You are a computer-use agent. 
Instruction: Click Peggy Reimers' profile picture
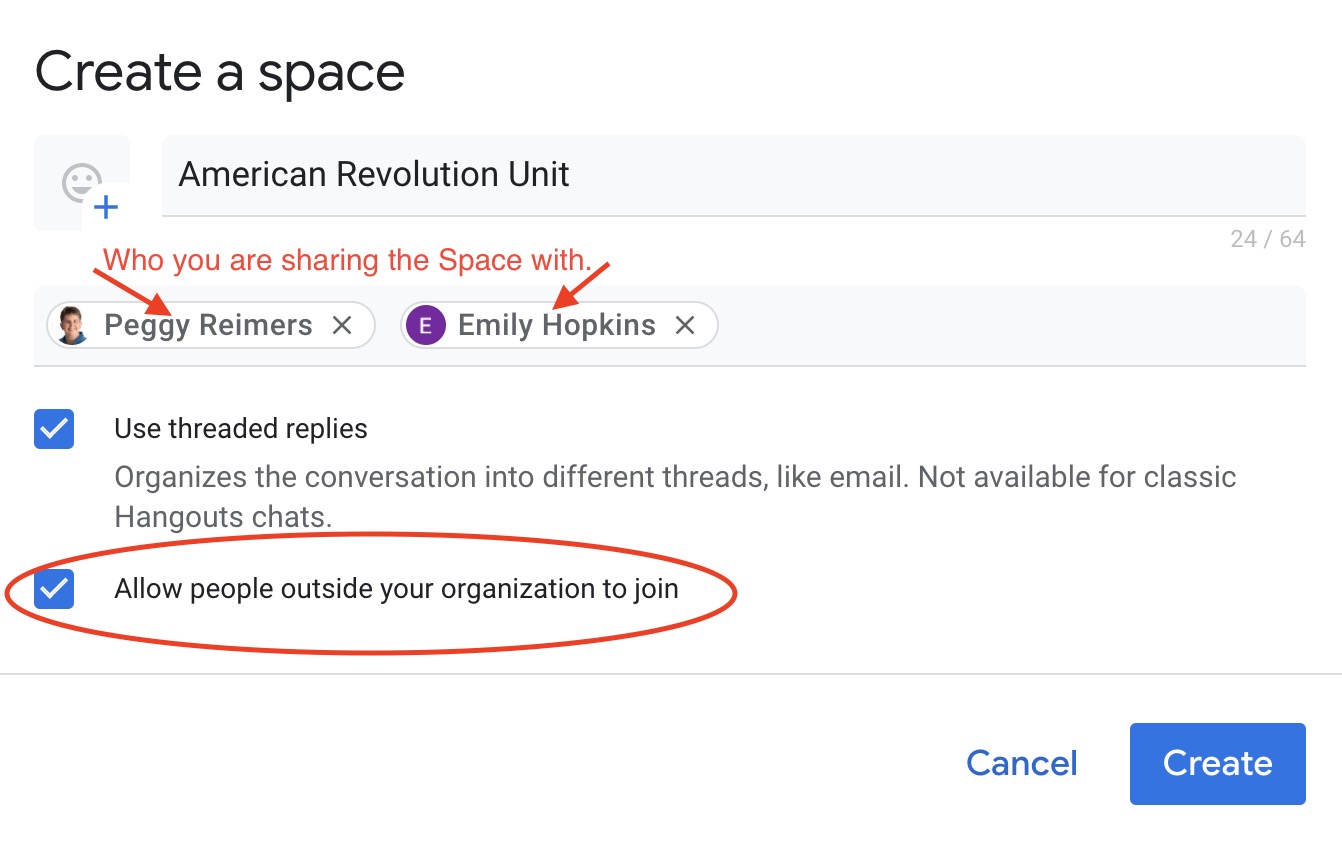71,324
